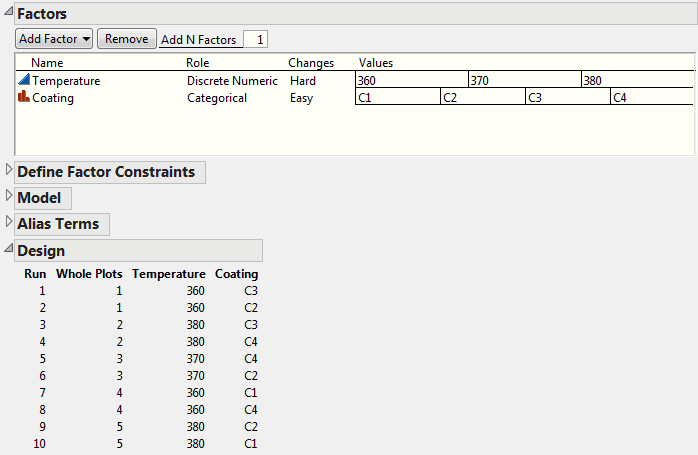Select Temperature cell in run 2
The width and height of the screenshot is (698, 455).
point(195,308)
